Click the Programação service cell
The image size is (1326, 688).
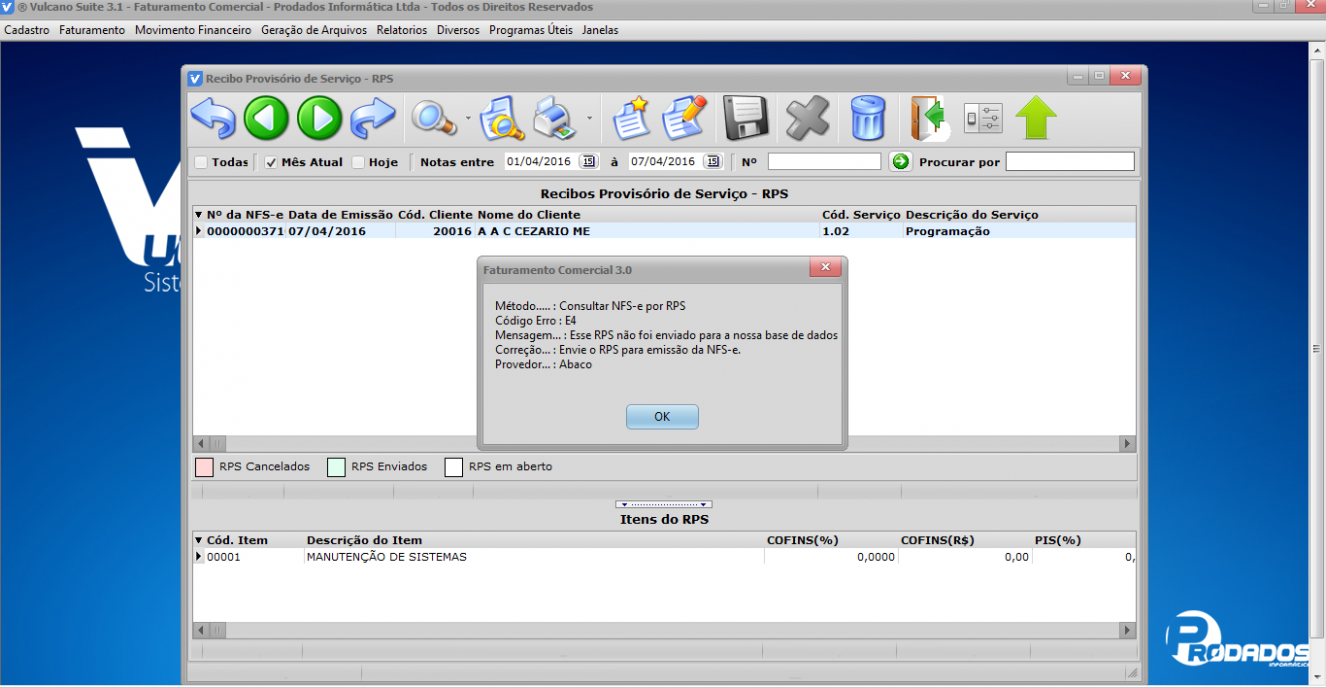click(x=948, y=231)
